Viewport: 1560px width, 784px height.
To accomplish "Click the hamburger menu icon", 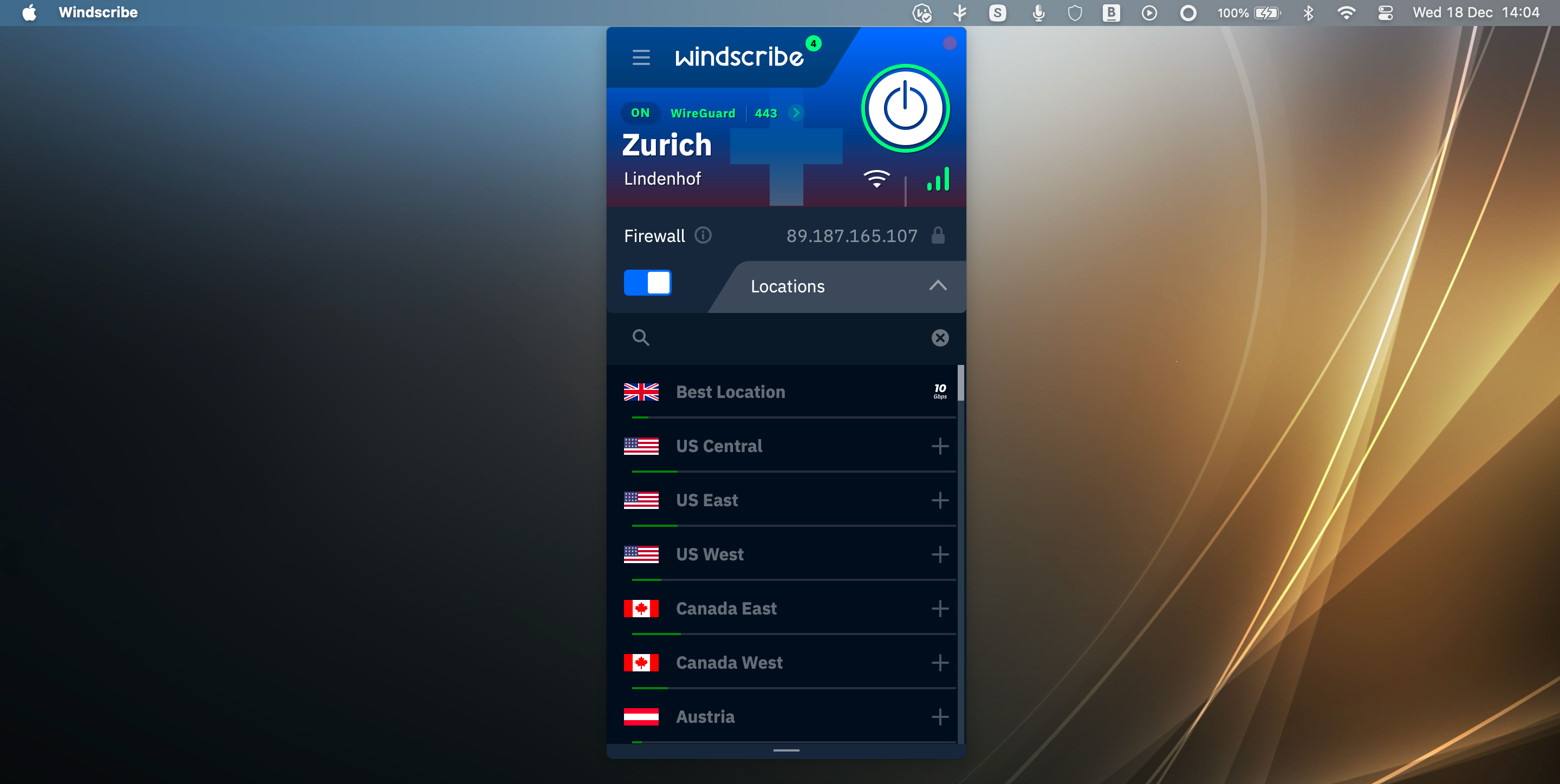I will tap(642, 57).
